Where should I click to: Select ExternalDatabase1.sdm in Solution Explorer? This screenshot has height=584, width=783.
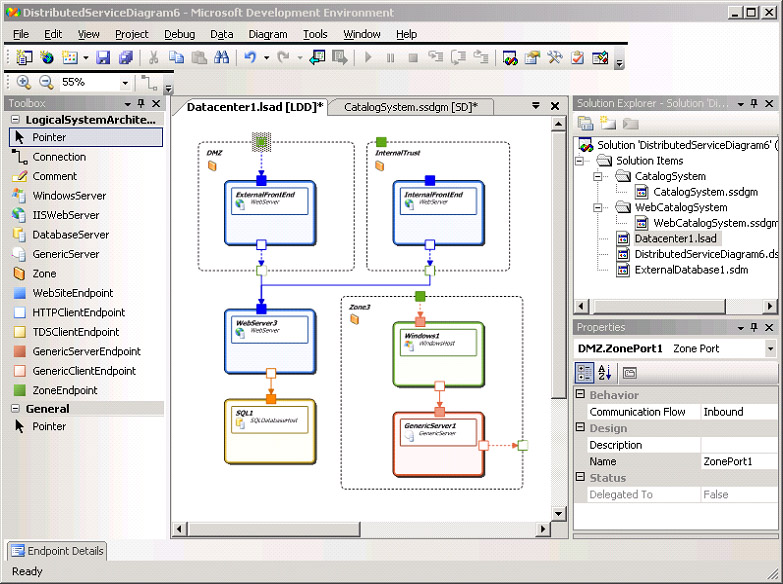click(x=691, y=270)
